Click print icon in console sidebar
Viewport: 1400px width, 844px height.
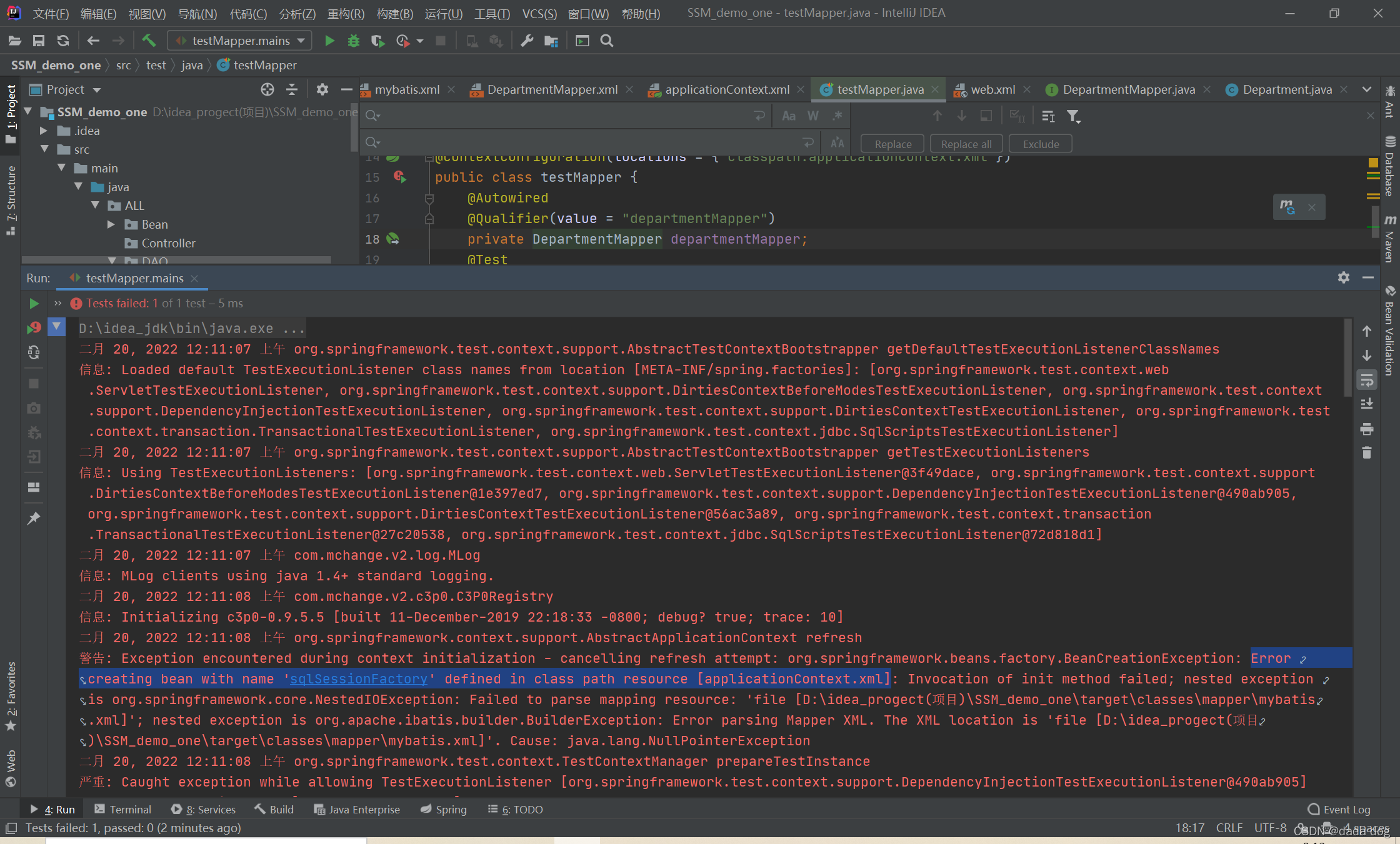(x=1367, y=429)
